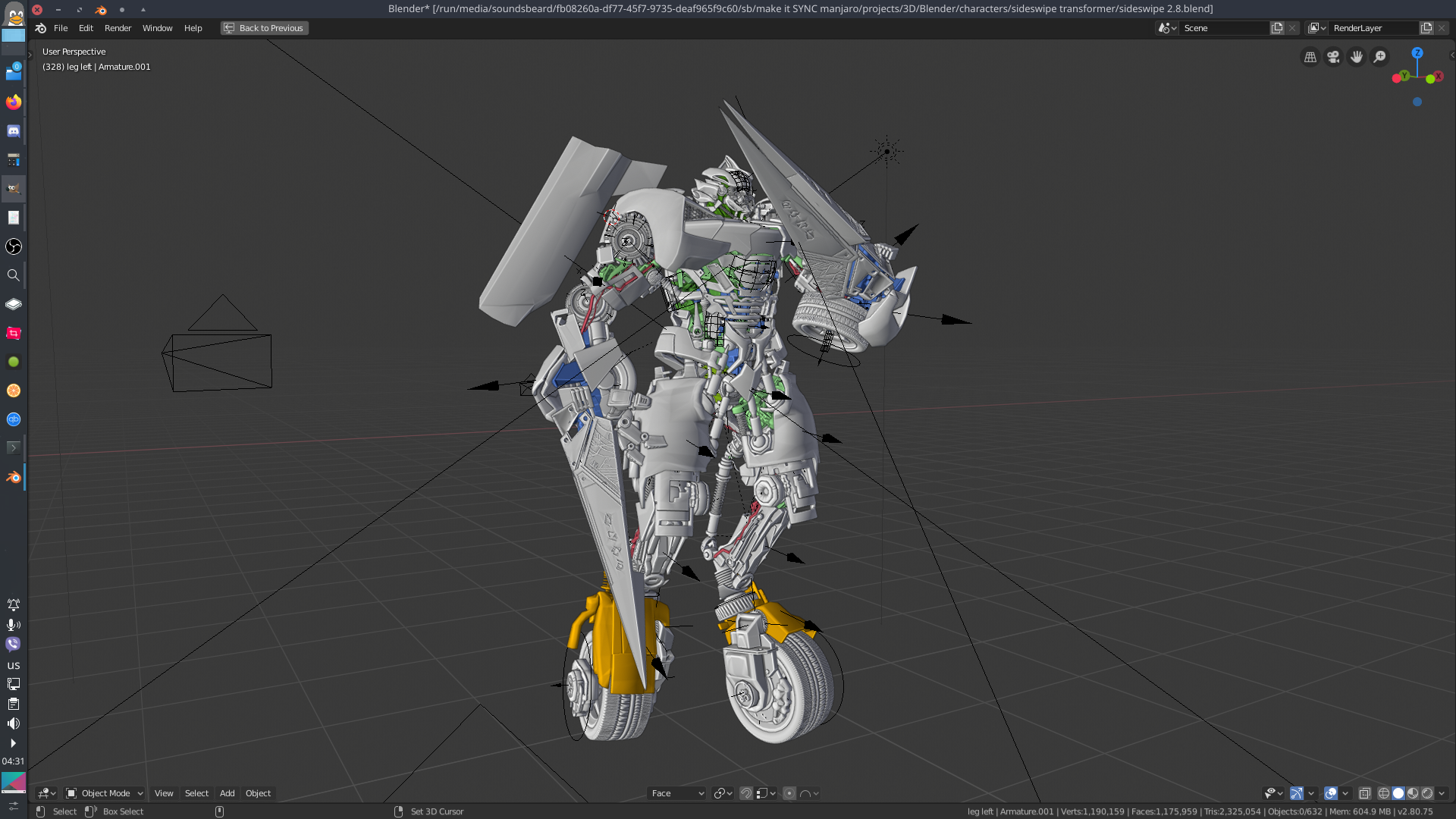
Task: Toggle proportional editing button
Action: pos(789,793)
